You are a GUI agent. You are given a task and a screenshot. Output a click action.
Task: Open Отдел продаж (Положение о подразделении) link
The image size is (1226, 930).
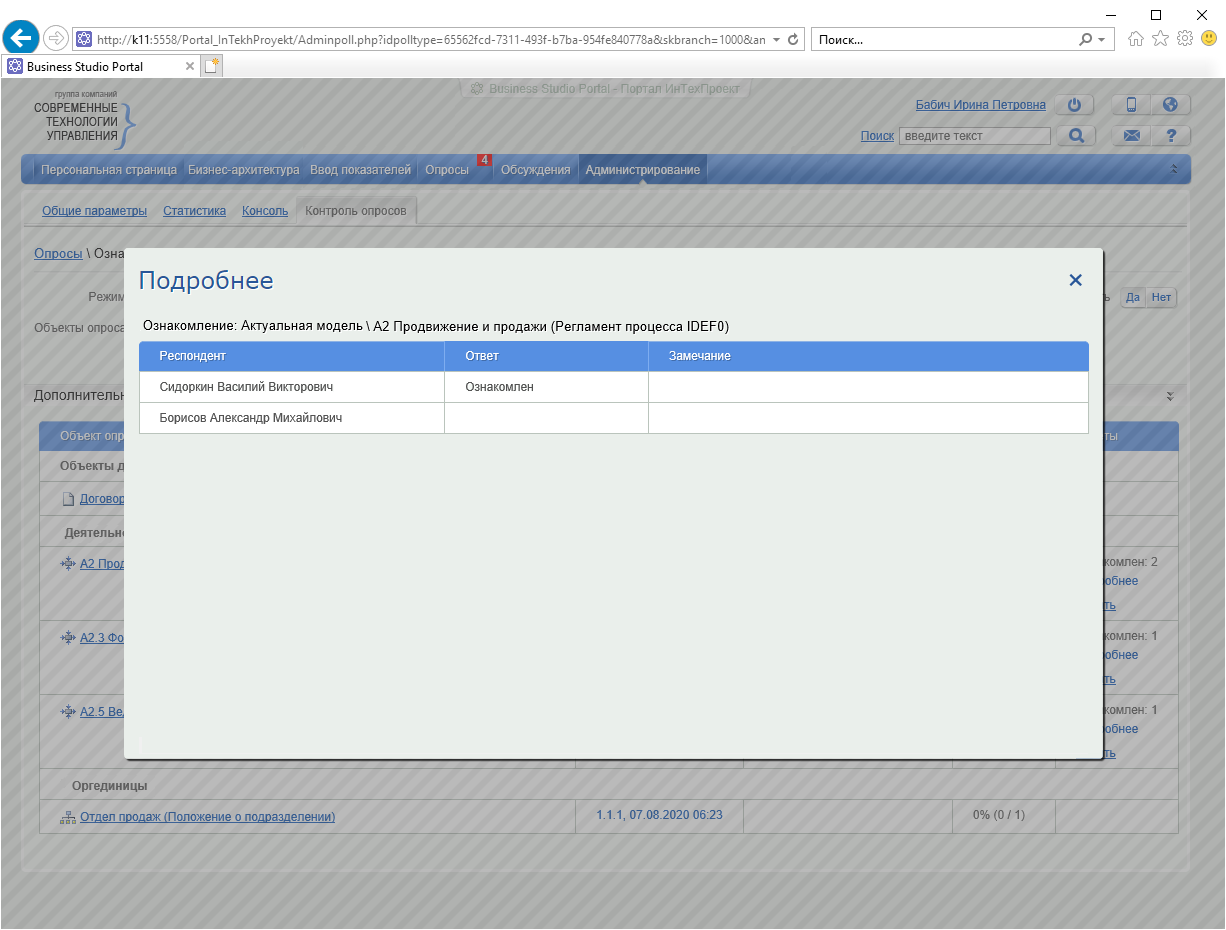(x=207, y=817)
